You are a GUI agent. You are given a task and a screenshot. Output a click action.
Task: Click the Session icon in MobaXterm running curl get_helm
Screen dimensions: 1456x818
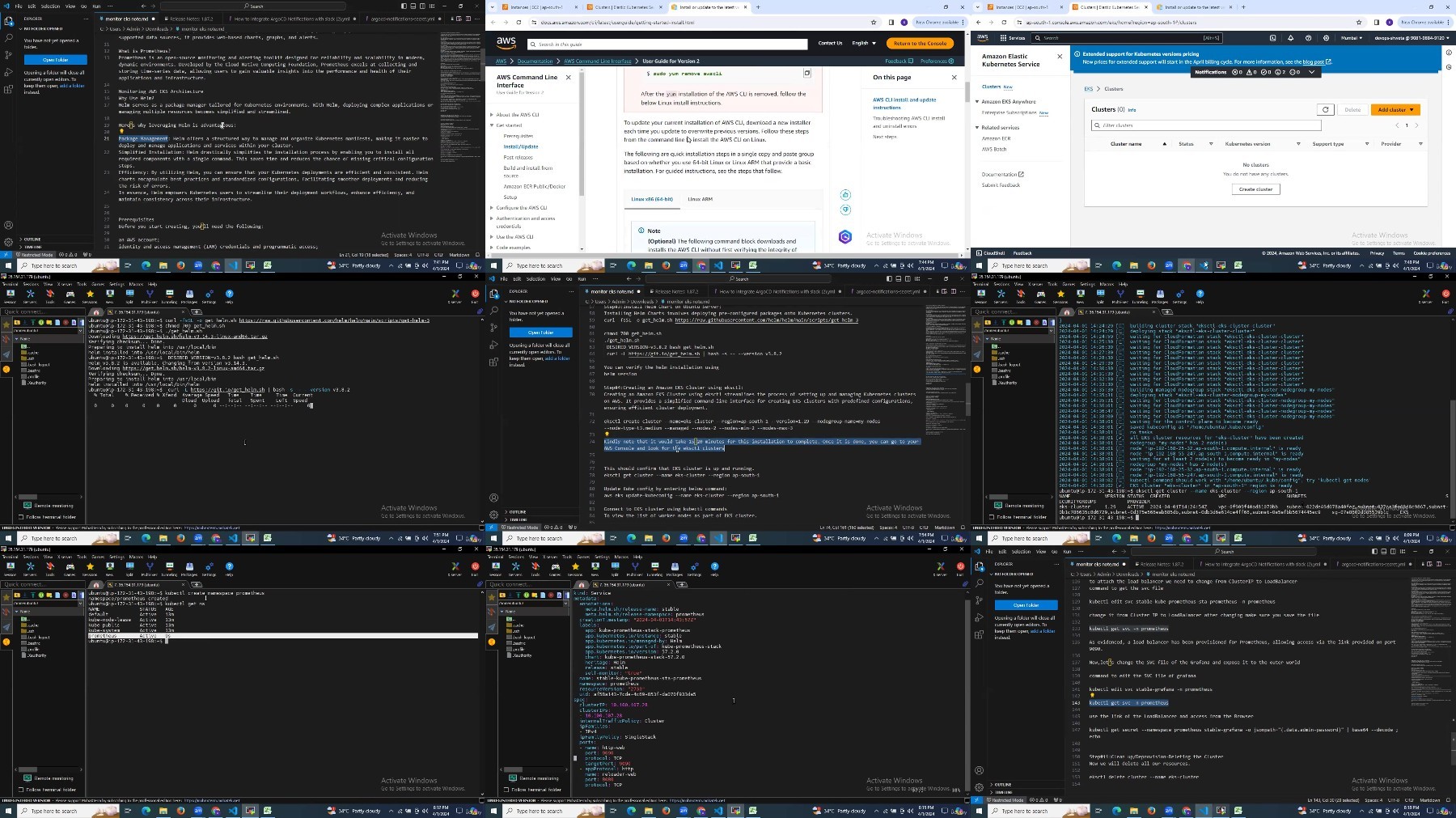(x=10, y=296)
